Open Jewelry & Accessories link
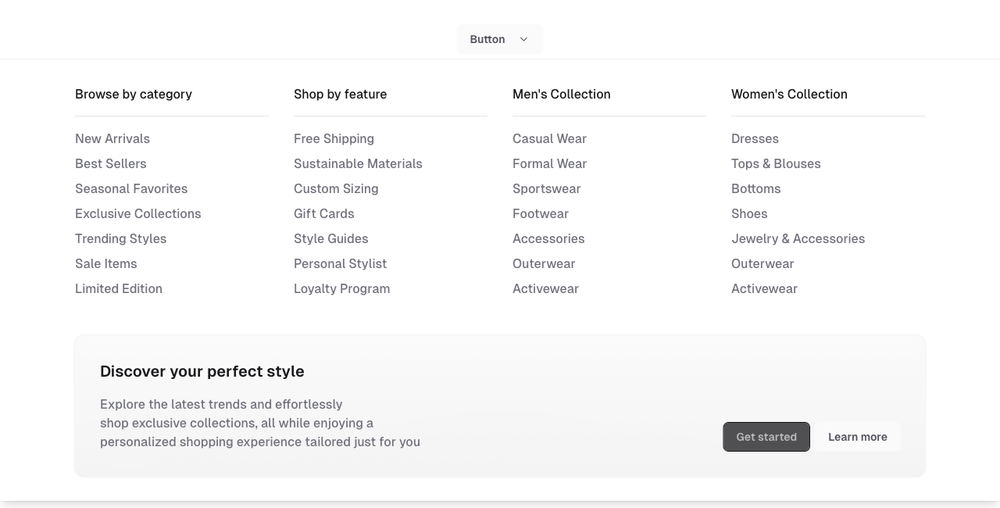This screenshot has width=1000, height=508. coord(798,239)
